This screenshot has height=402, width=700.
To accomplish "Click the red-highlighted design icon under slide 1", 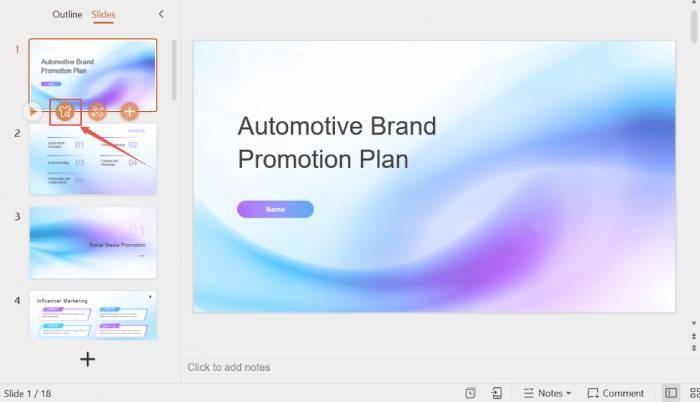I will pyautogui.click(x=65, y=112).
